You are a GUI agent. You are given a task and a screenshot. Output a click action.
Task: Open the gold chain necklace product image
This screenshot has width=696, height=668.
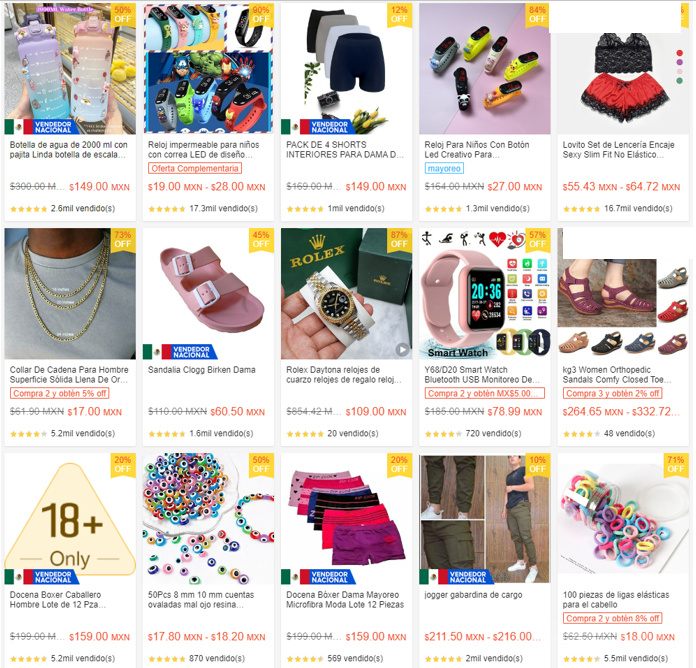click(x=70, y=293)
